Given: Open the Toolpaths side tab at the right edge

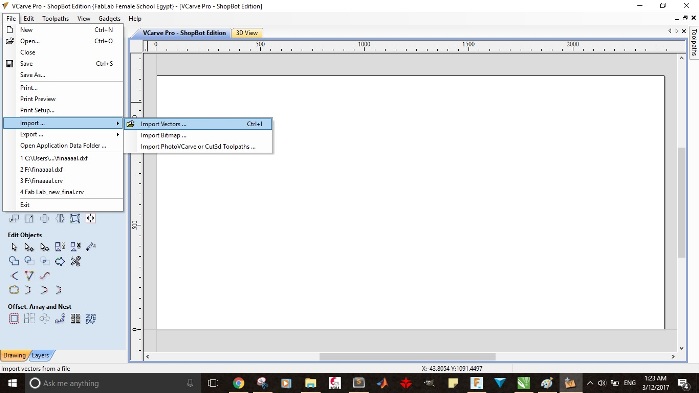Looking at the screenshot, I should tap(694, 42).
